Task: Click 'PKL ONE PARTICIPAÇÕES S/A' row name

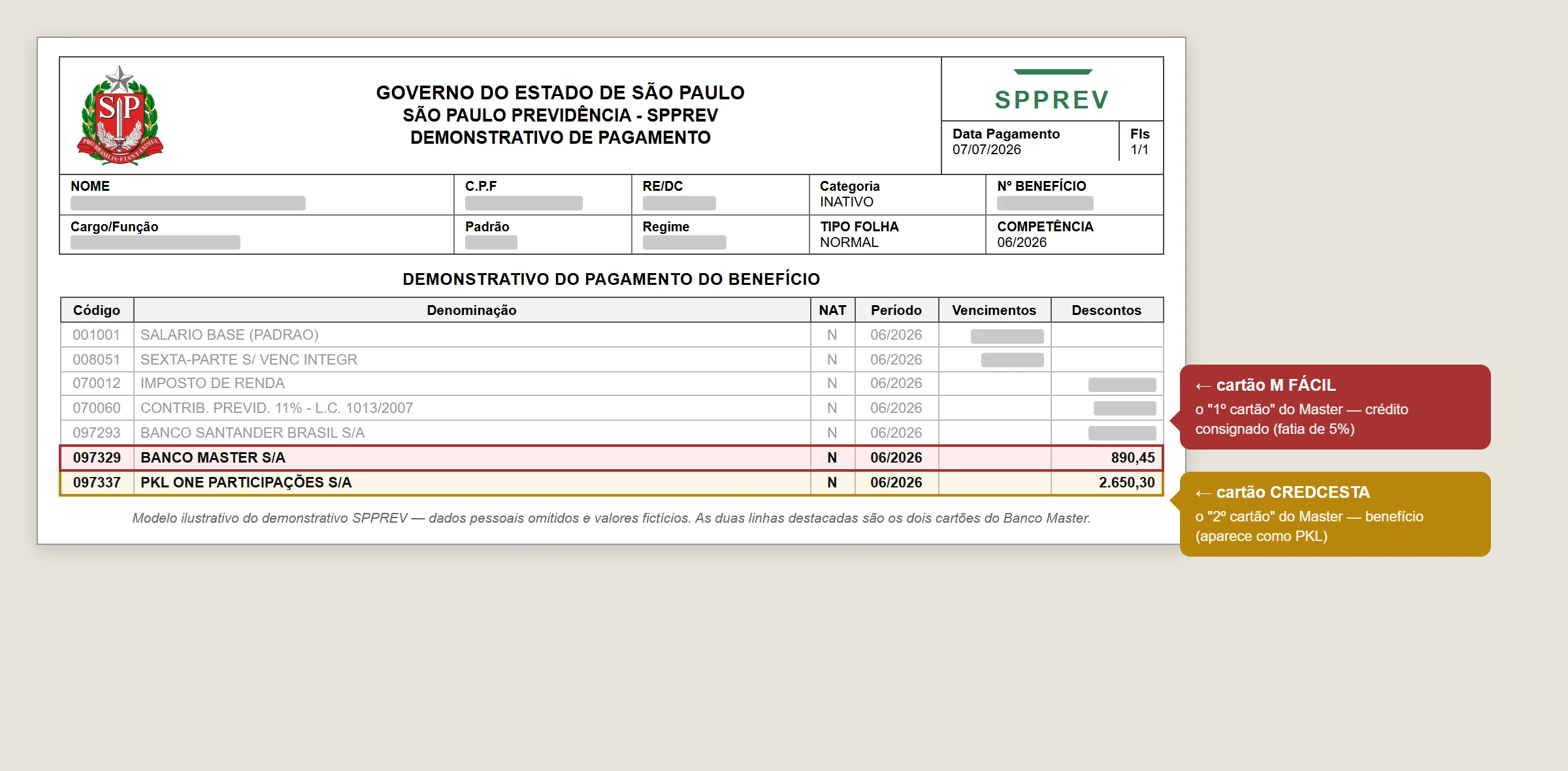Action: pos(246,483)
